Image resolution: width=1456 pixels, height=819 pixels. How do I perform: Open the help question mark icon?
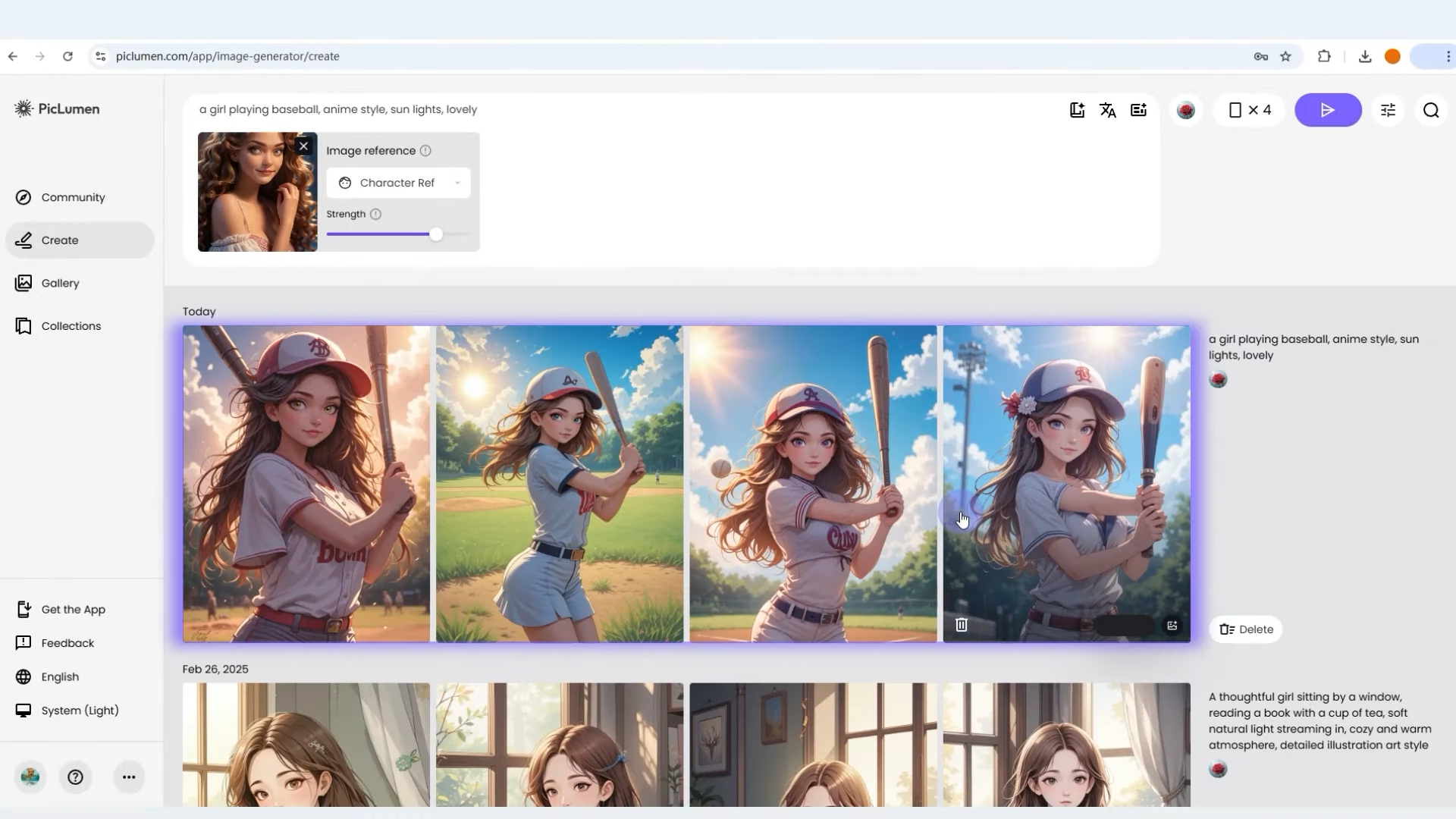coord(75,777)
